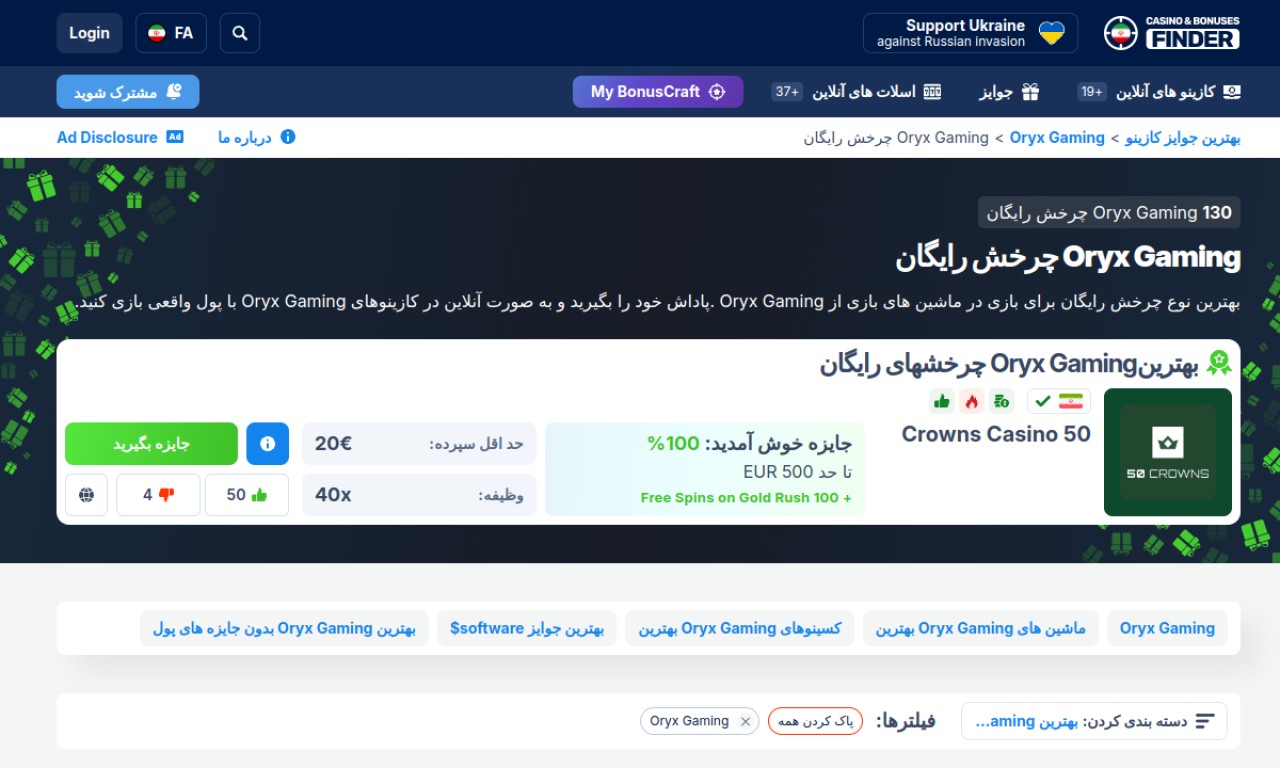The image size is (1280, 768).
Task: Click the 19+ casinos count badge
Action: click(x=1091, y=92)
